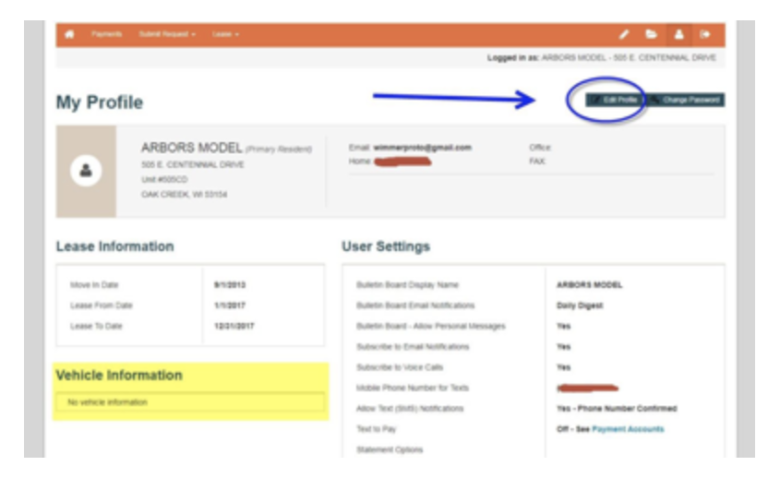Open the folder documents icon in navbar

pyautogui.click(x=652, y=34)
